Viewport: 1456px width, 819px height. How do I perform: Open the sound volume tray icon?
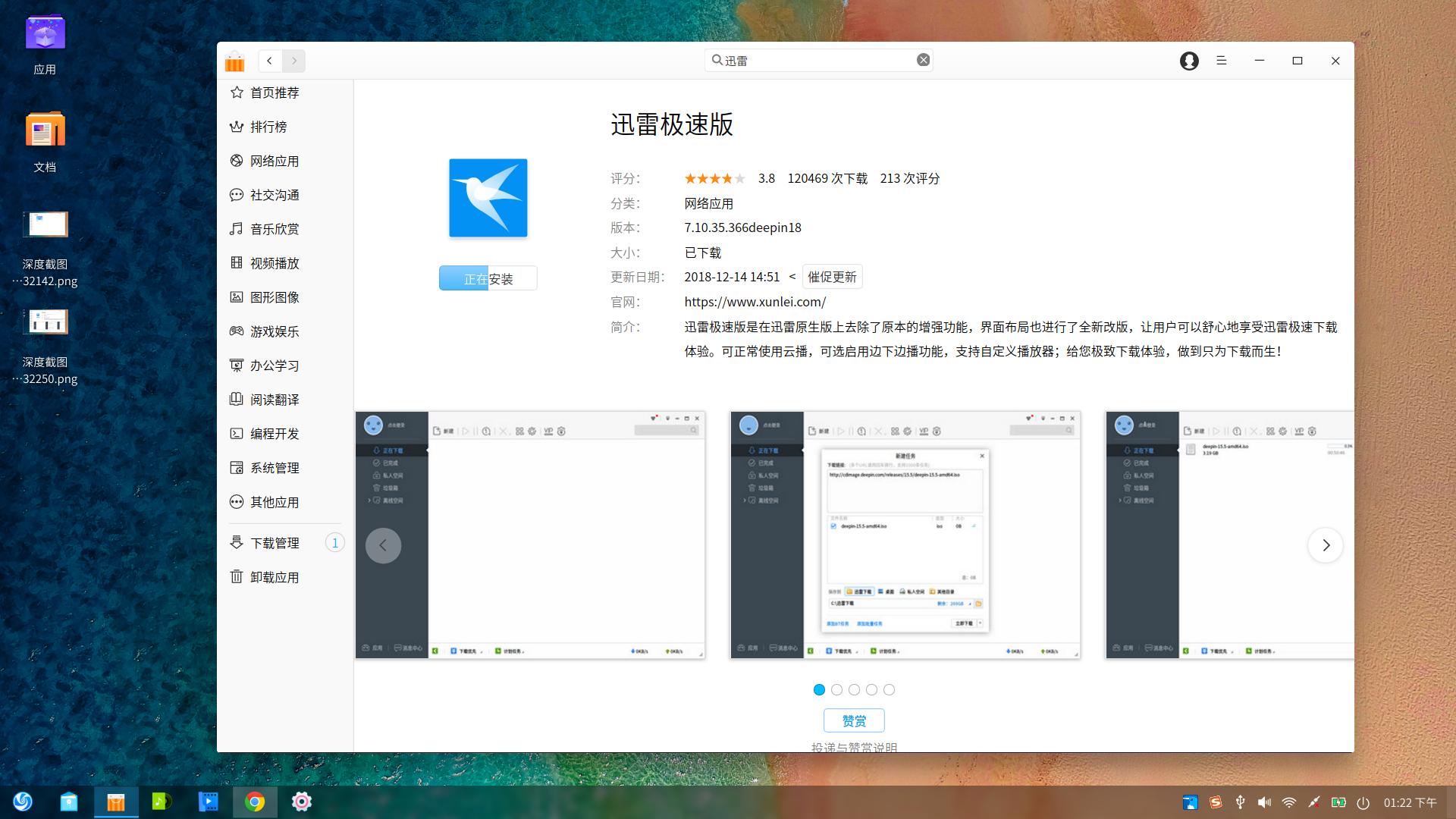[1264, 802]
